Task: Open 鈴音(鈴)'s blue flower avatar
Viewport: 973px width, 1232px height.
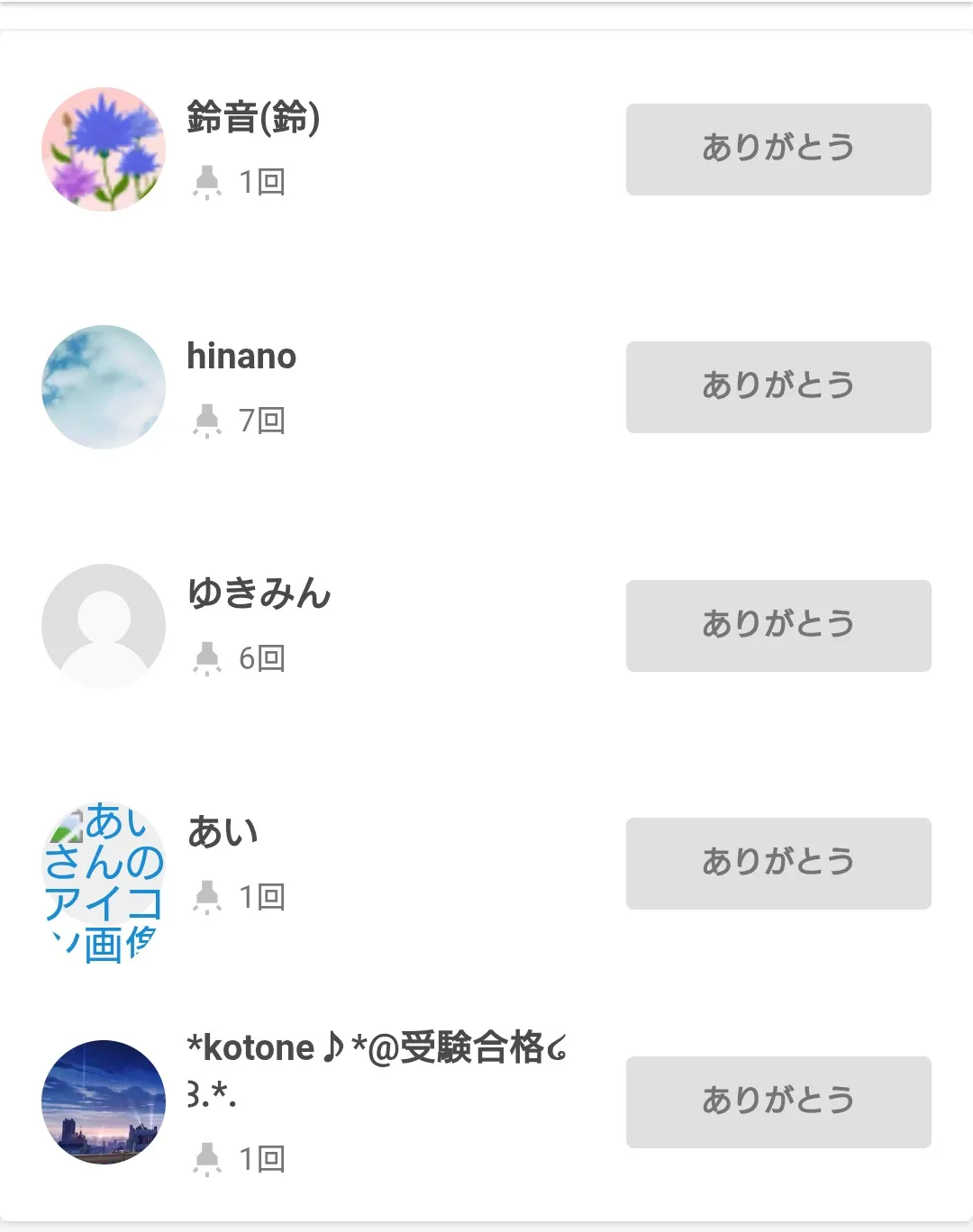Action: (104, 149)
